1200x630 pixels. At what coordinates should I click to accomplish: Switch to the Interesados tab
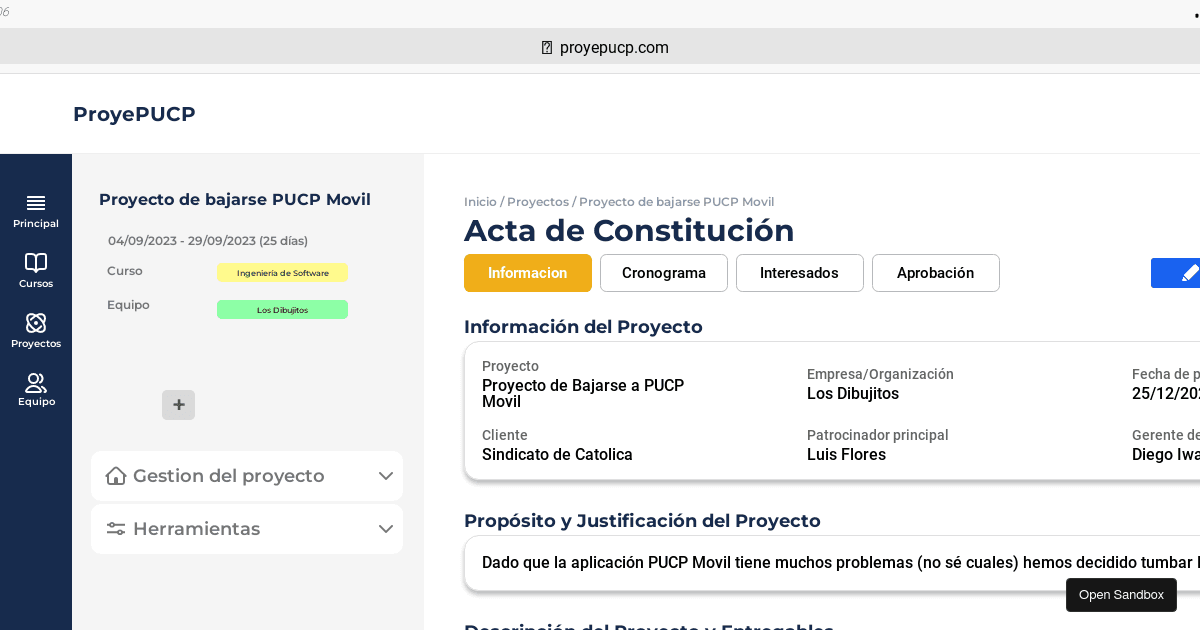click(800, 273)
